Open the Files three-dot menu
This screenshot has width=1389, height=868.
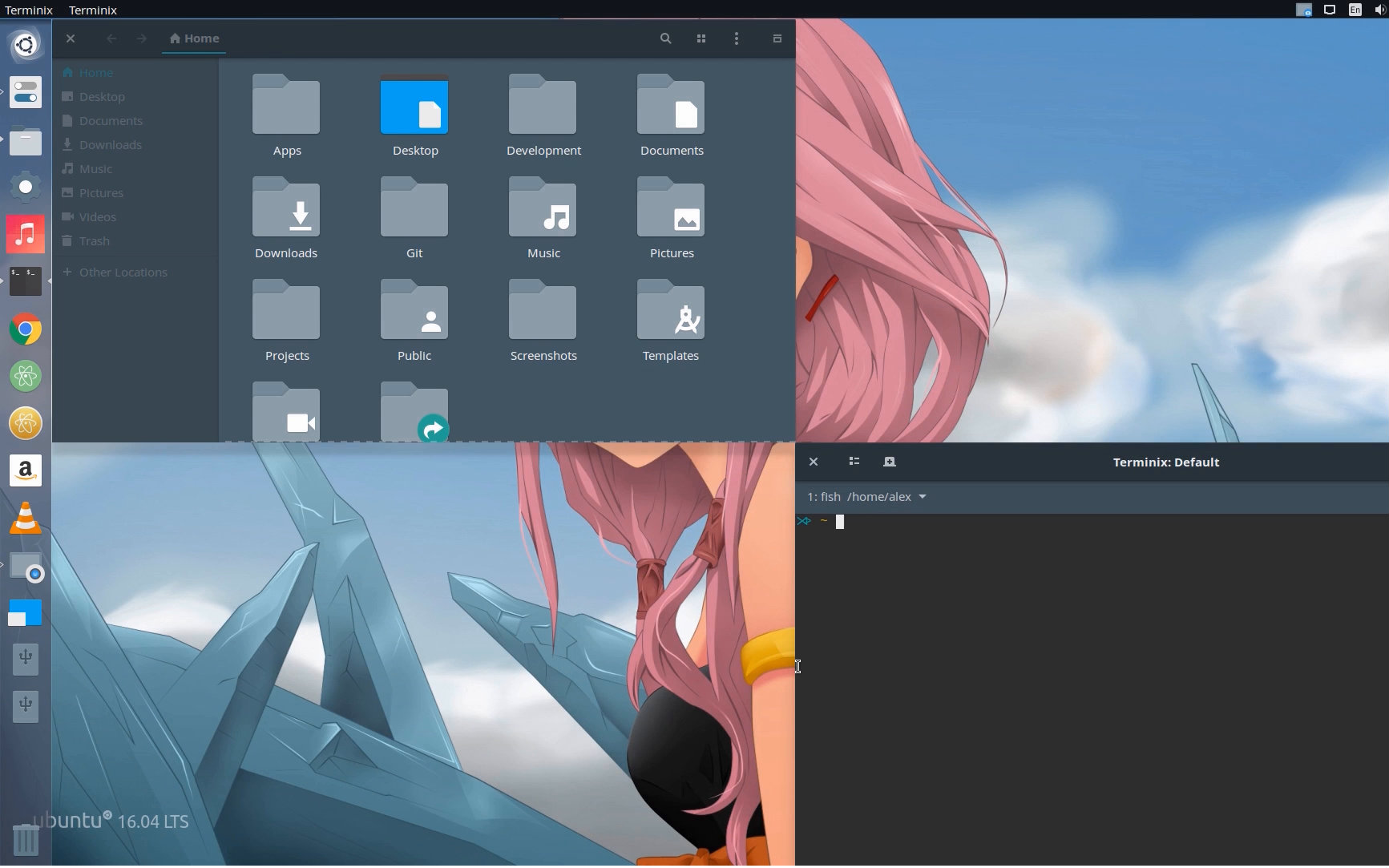click(x=737, y=38)
